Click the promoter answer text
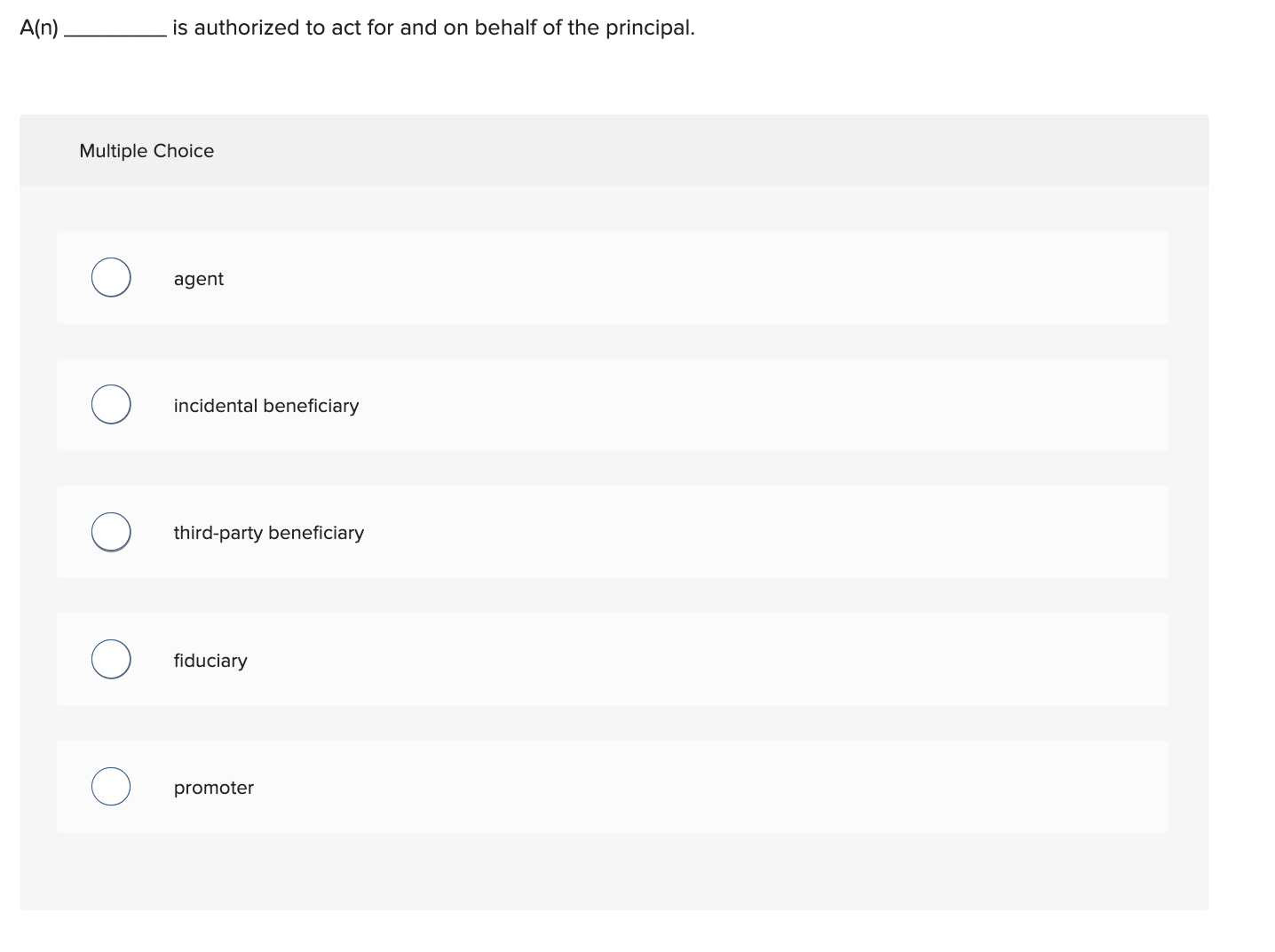Image resolution: width=1275 pixels, height=952 pixels. [213, 787]
